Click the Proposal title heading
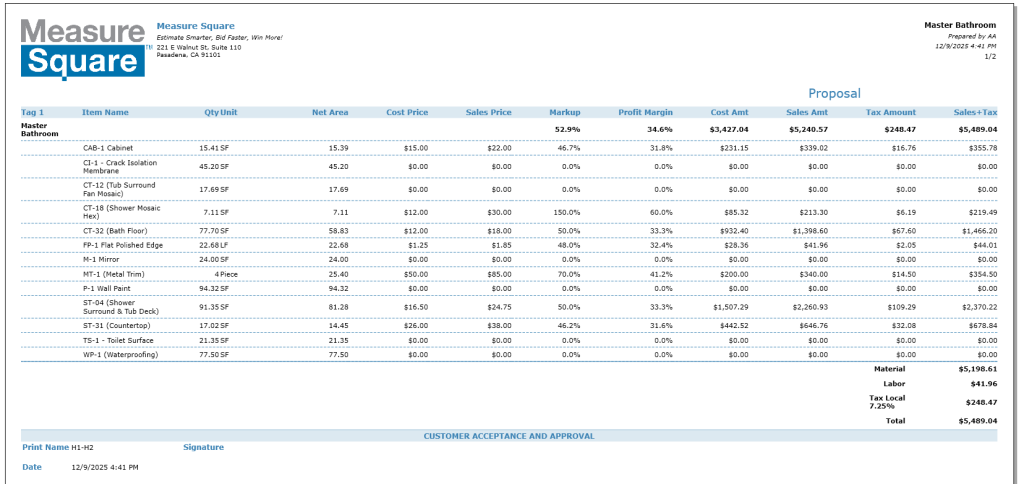This screenshot has width=1024, height=484. (x=834, y=93)
